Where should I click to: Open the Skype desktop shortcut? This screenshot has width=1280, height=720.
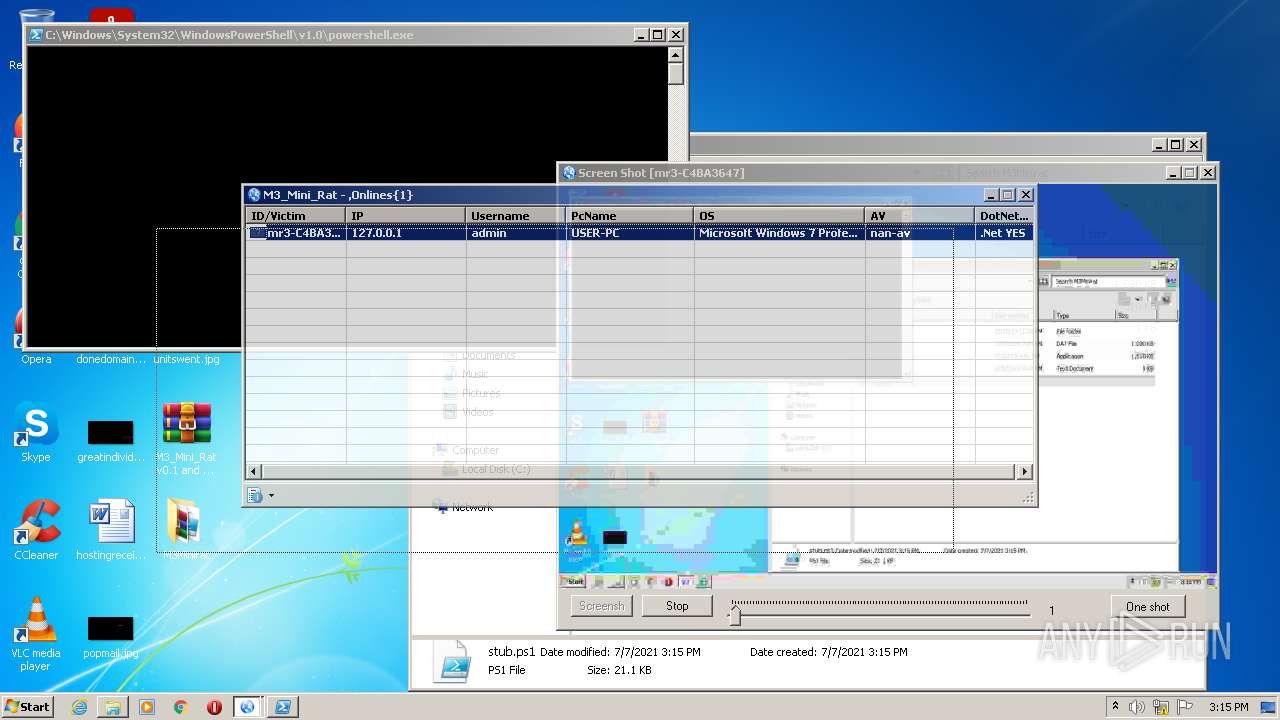(x=35, y=430)
